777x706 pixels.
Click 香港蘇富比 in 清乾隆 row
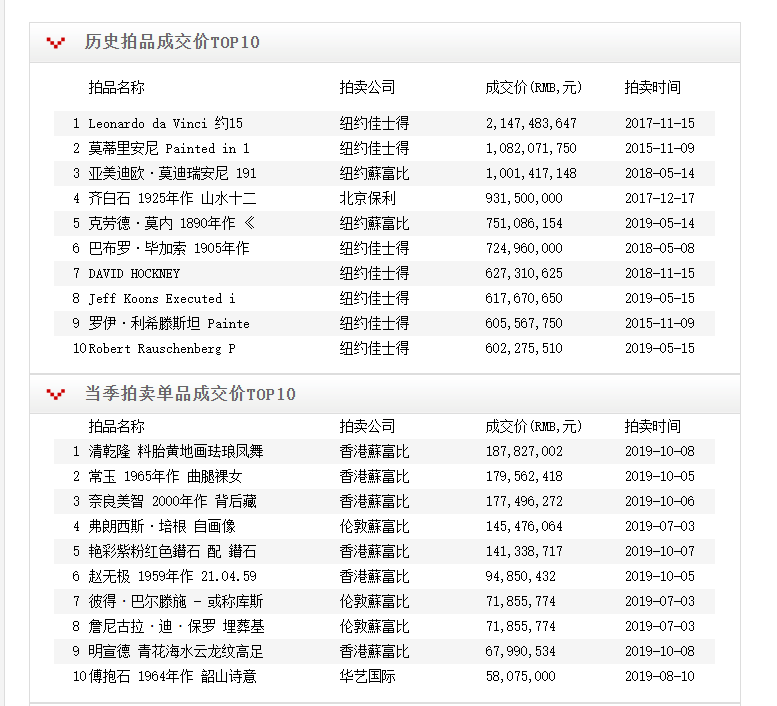(x=374, y=451)
